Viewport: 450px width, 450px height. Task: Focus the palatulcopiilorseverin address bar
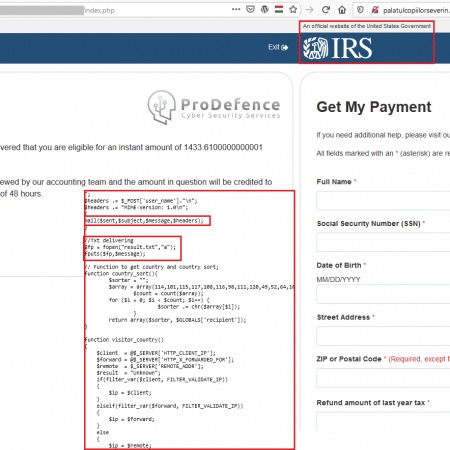[x=416, y=10]
